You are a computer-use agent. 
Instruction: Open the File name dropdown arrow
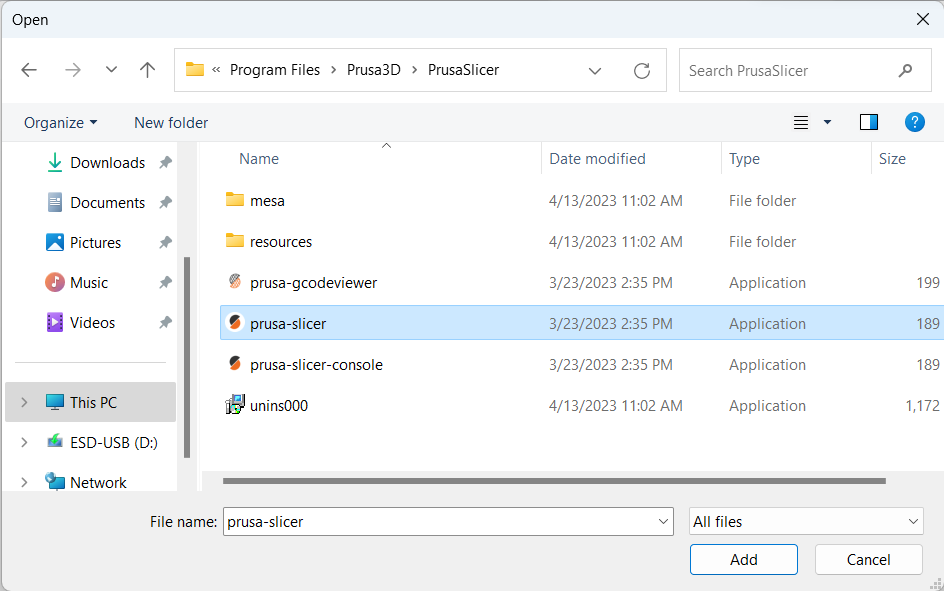(663, 521)
